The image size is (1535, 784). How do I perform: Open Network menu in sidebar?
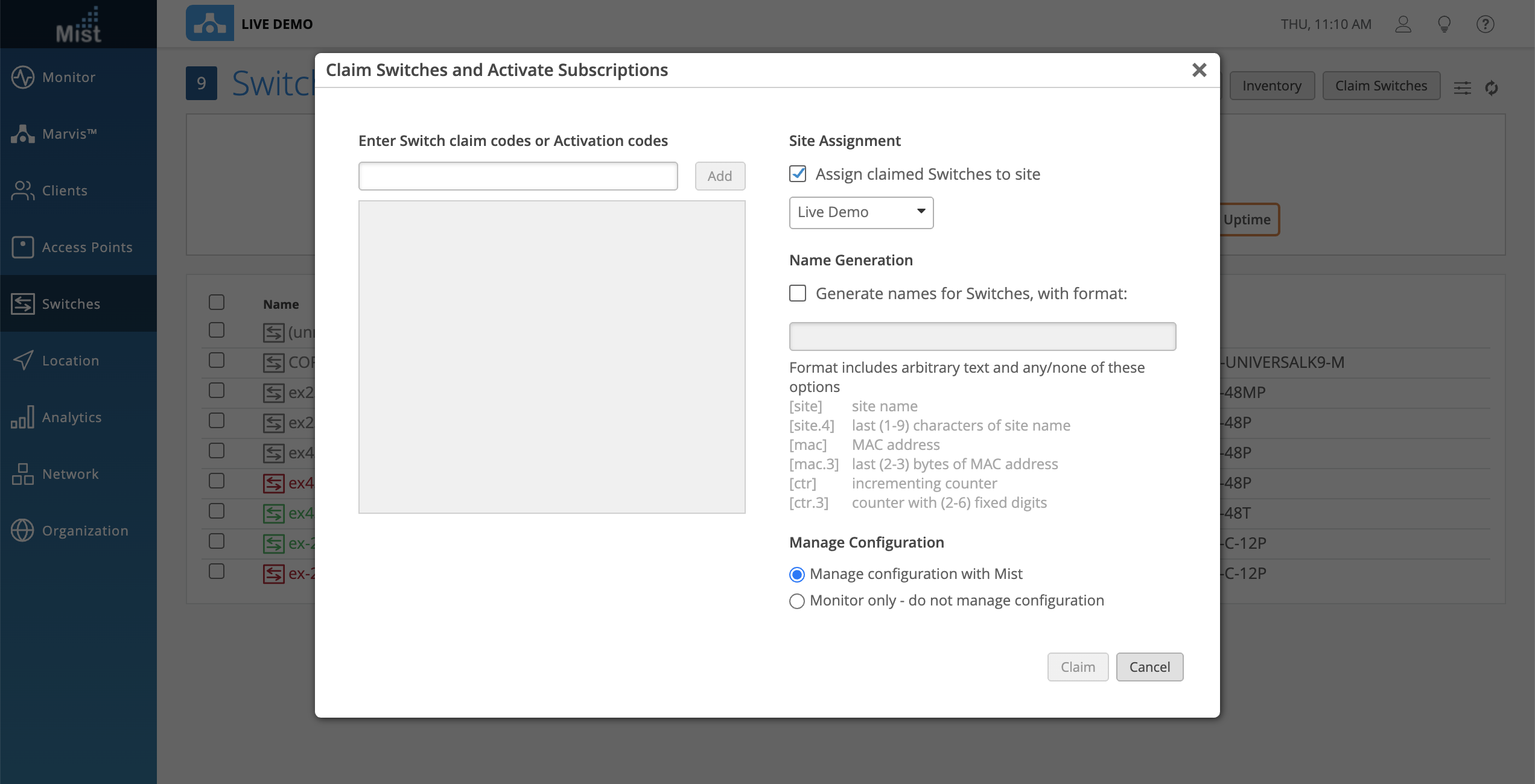click(x=70, y=474)
